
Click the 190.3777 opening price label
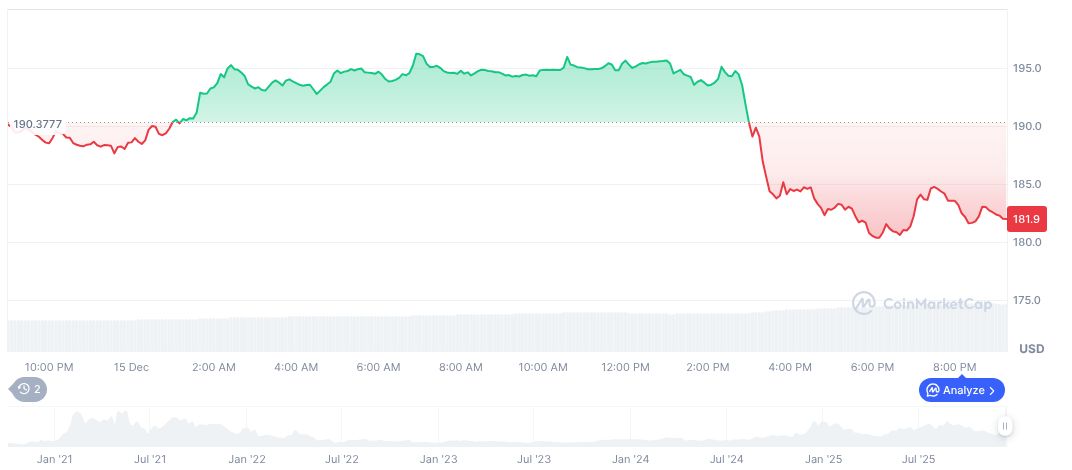tap(37, 124)
